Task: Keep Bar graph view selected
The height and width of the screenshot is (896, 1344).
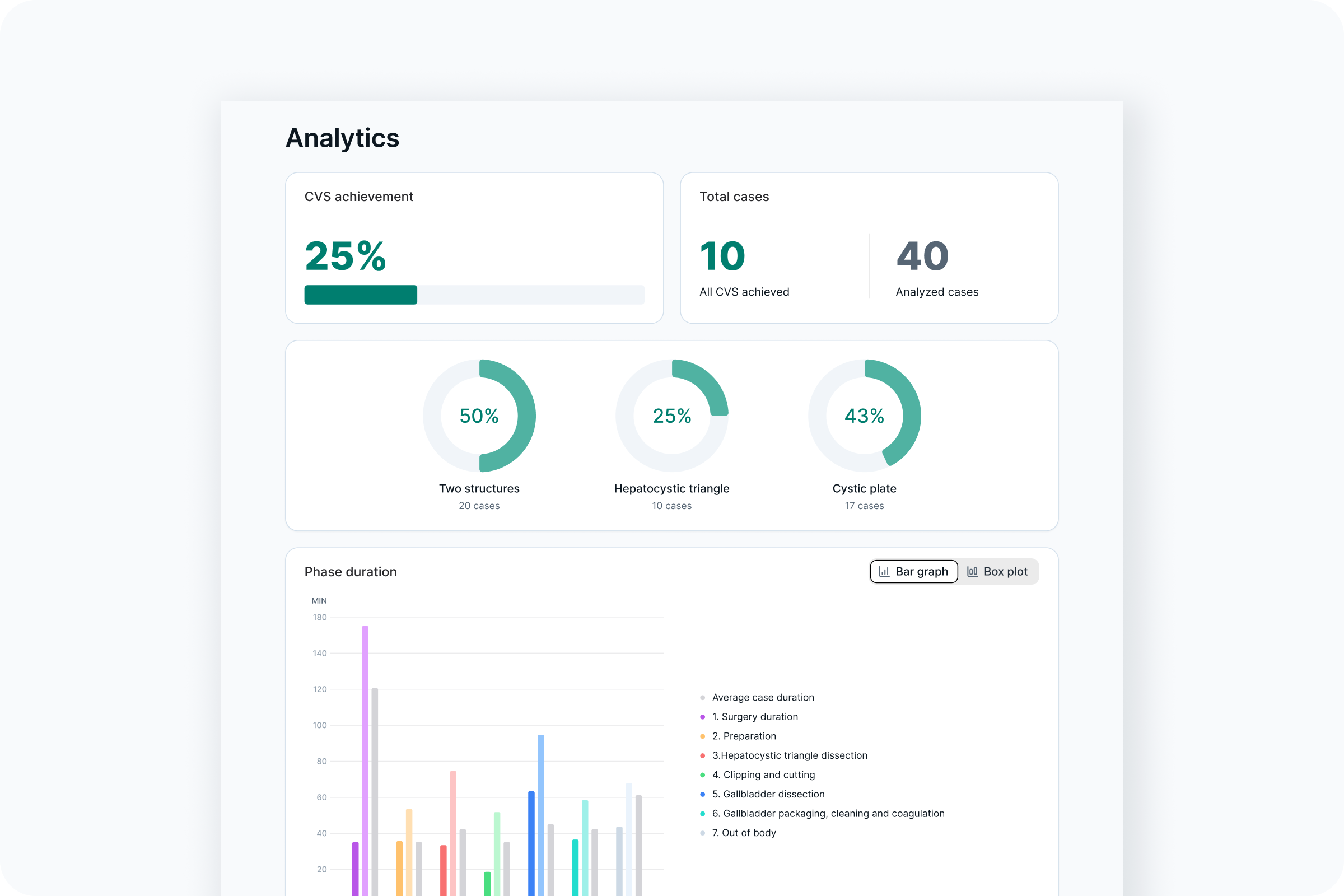Action: 913,571
